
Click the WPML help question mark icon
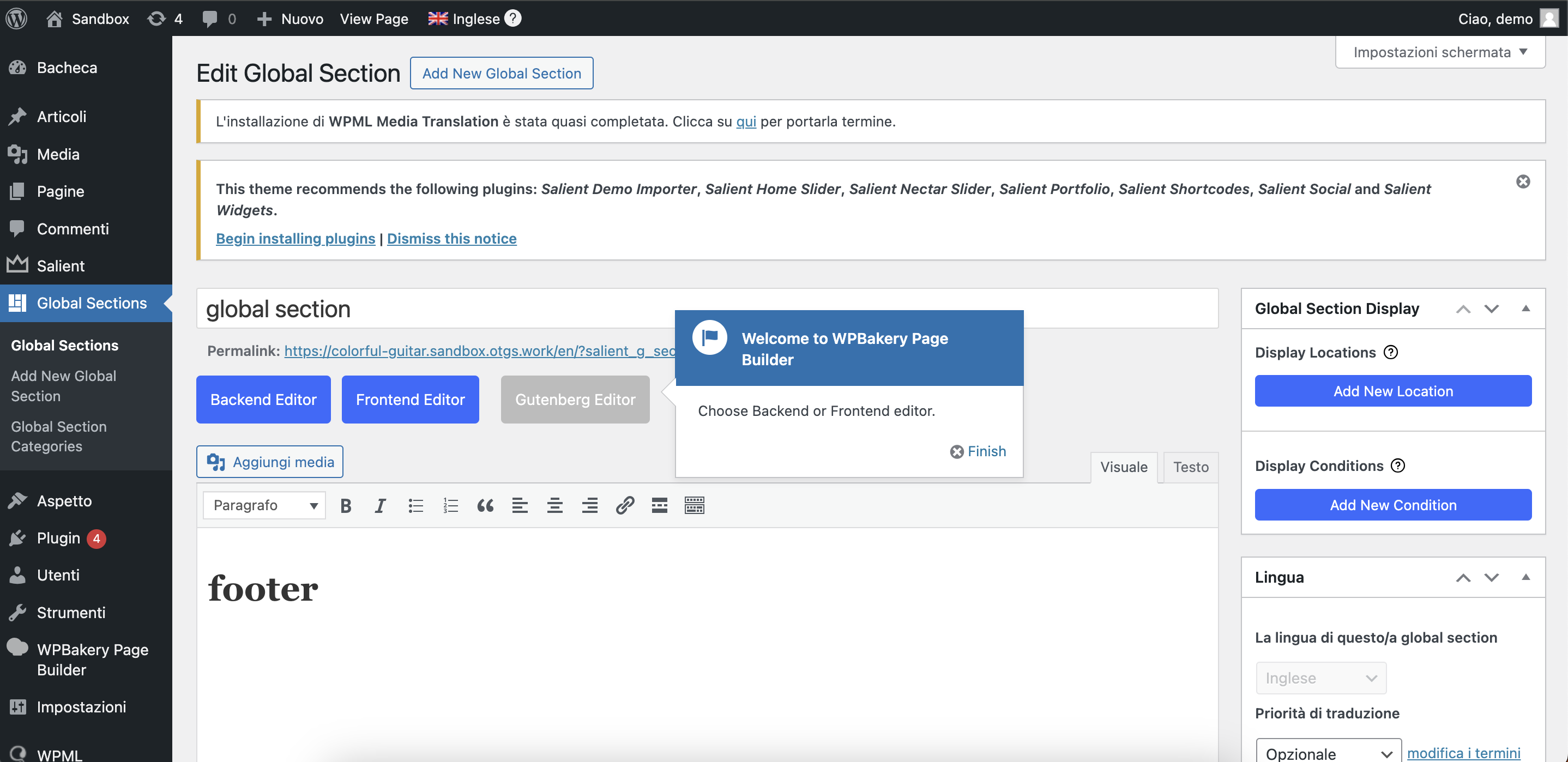click(x=513, y=18)
